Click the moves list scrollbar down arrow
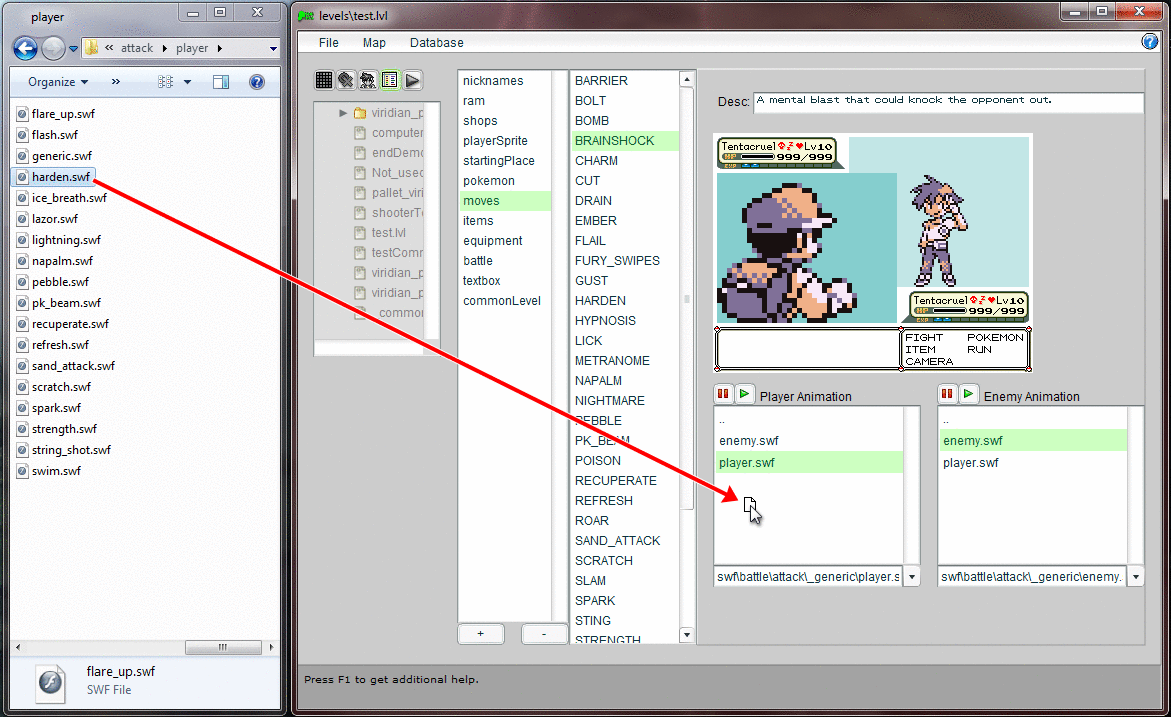The image size is (1171, 717). coord(687,635)
